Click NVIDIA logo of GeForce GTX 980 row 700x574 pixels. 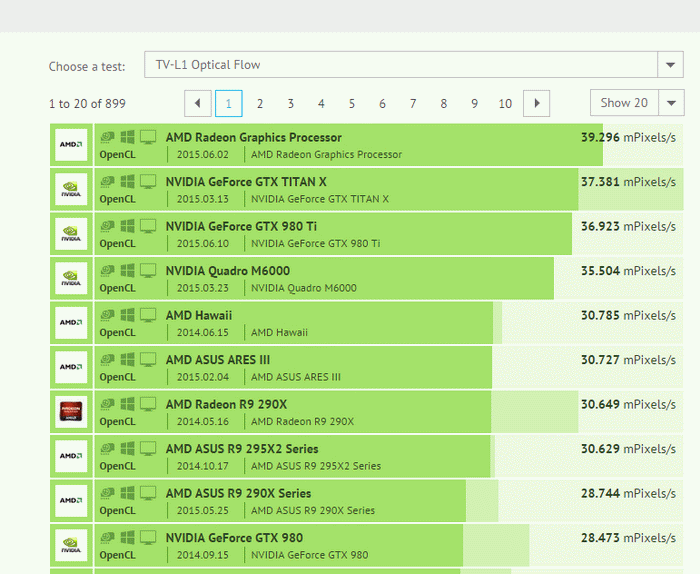coord(71,545)
